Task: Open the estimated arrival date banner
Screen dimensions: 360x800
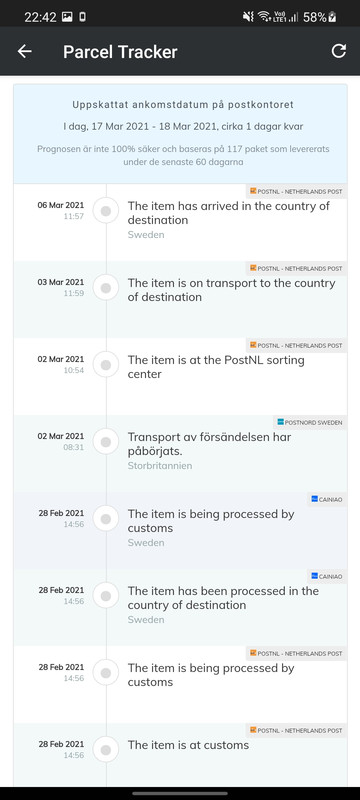Action: tap(181, 134)
